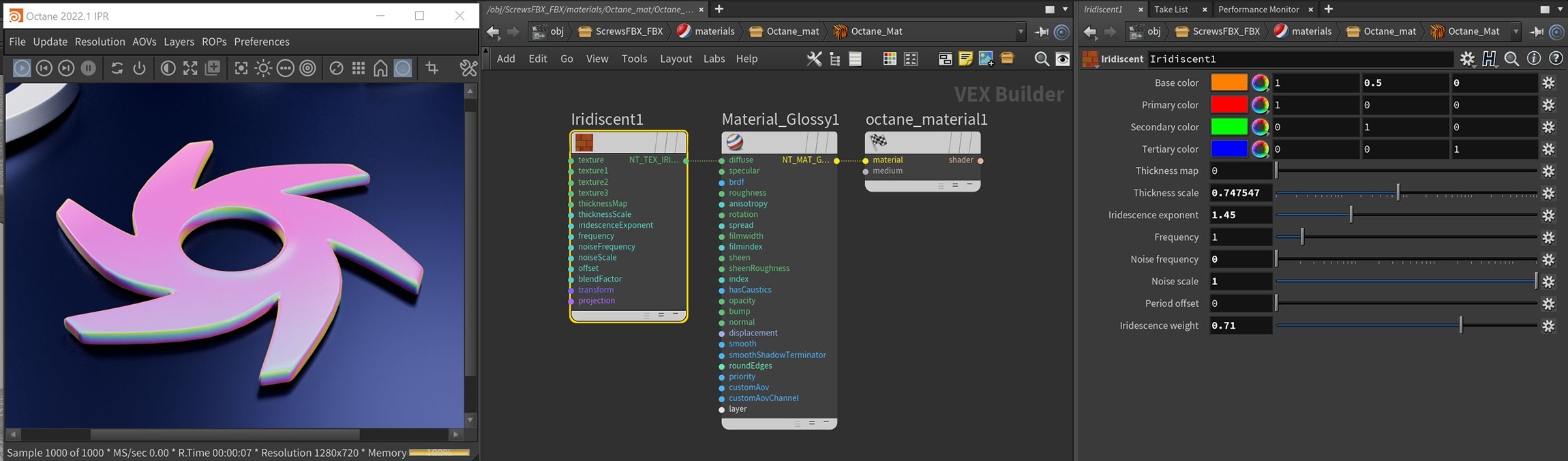Screen dimensions: 1568x461
Task: Click the Thickness scale value field
Action: (x=1240, y=193)
